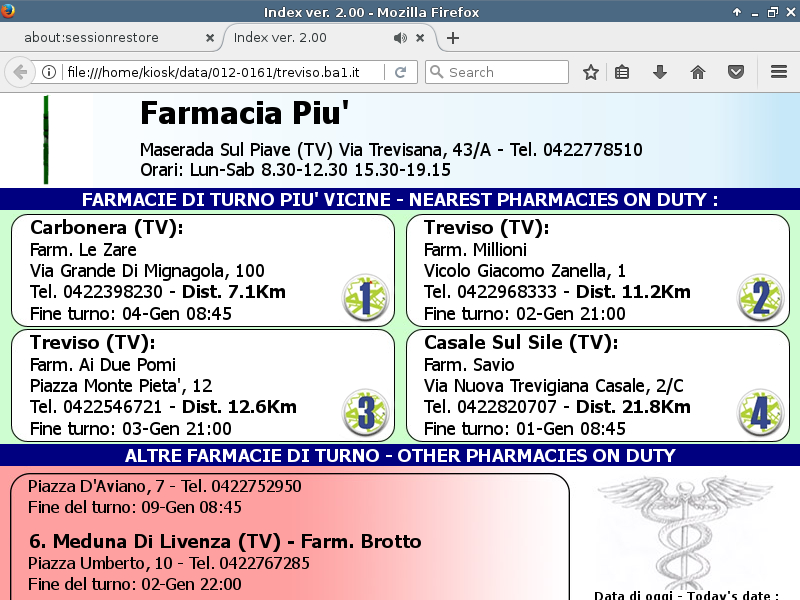Mute the Index ver. 2.00 tab audio
Screen dimensions: 800x600
pos(400,38)
